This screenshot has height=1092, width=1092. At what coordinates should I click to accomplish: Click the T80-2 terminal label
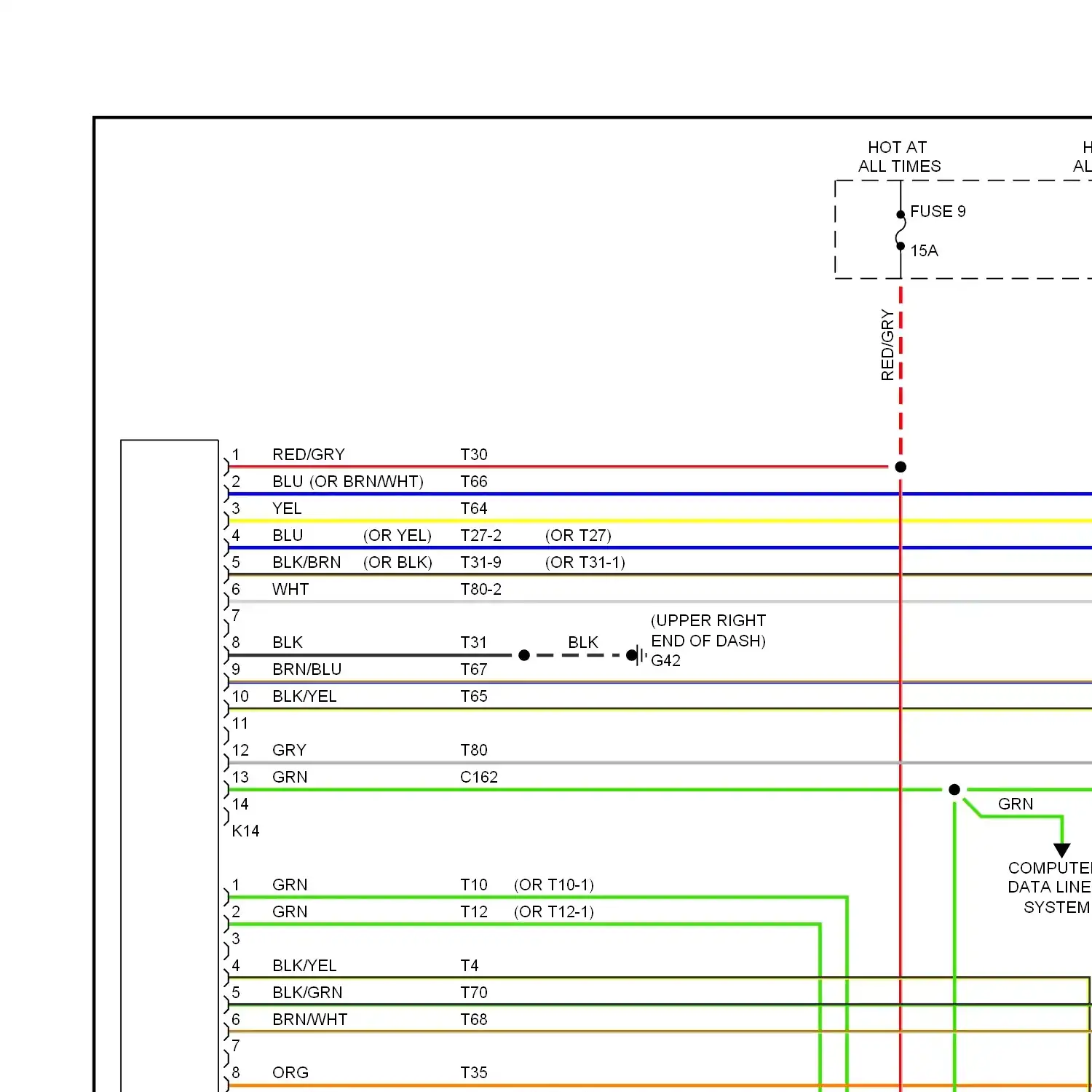click(x=480, y=589)
